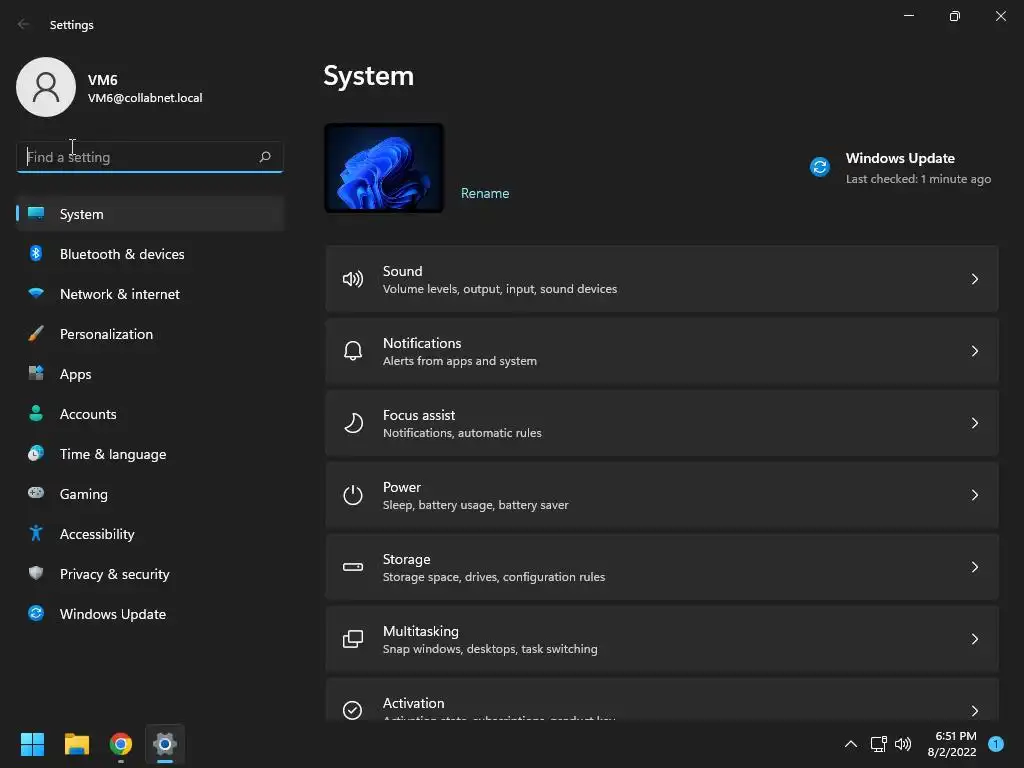Image resolution: width=1024 pixels, height=768 pixels.
Task: Expand the Storage settings chevron
Action: (974, 567)
